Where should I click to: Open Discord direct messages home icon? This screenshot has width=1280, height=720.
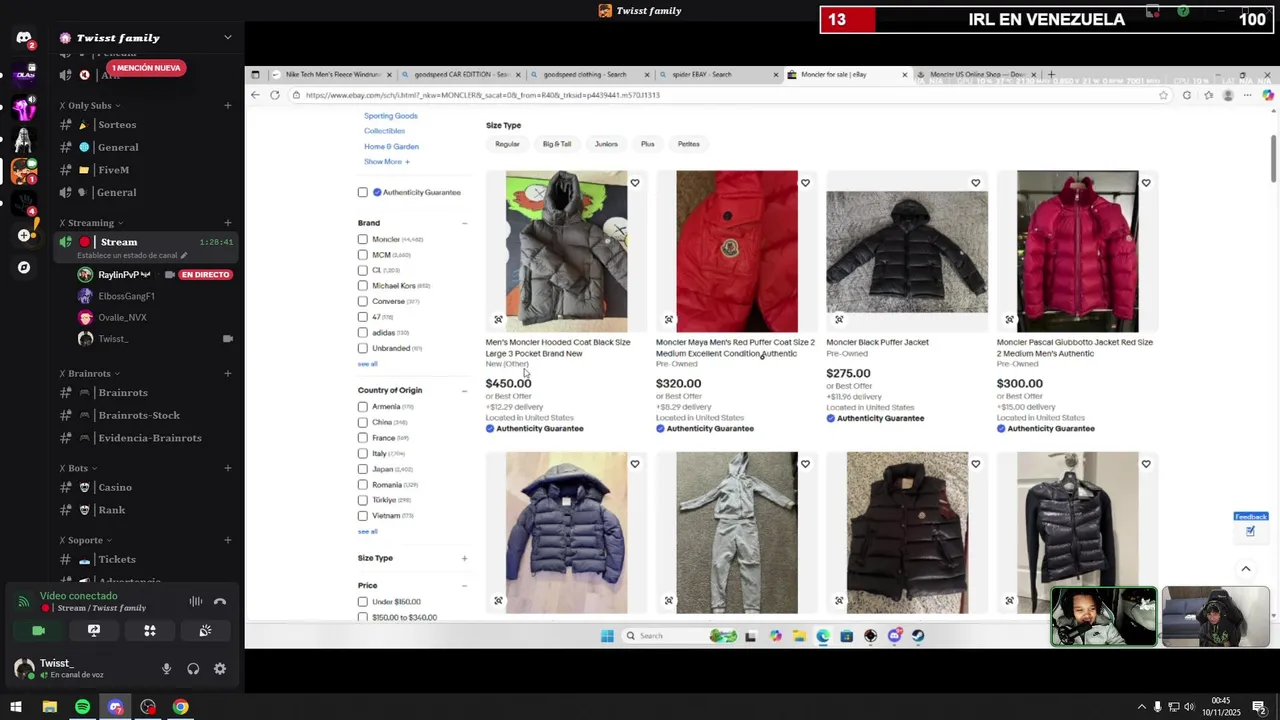tap(24, 38)
